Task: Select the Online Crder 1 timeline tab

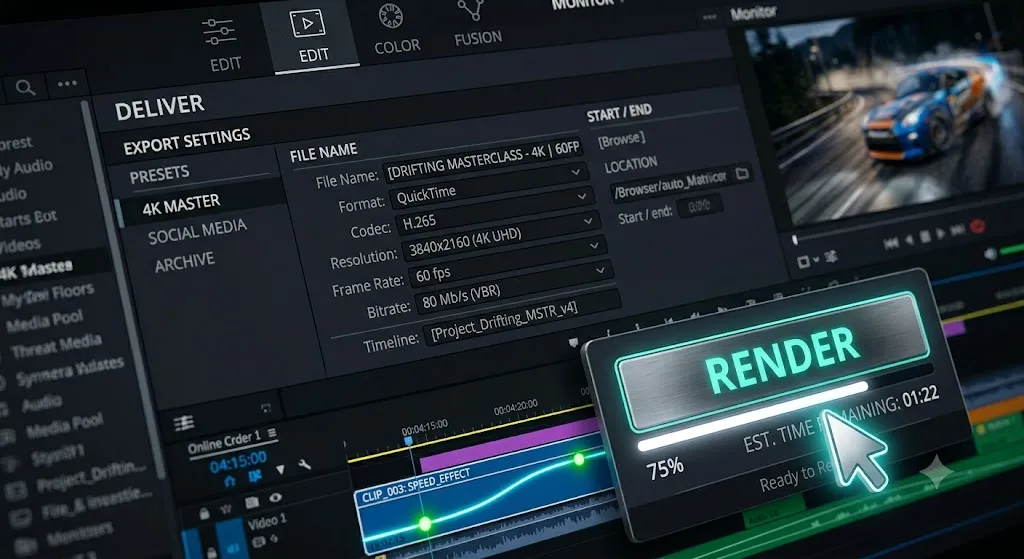Action: (223, 443)
